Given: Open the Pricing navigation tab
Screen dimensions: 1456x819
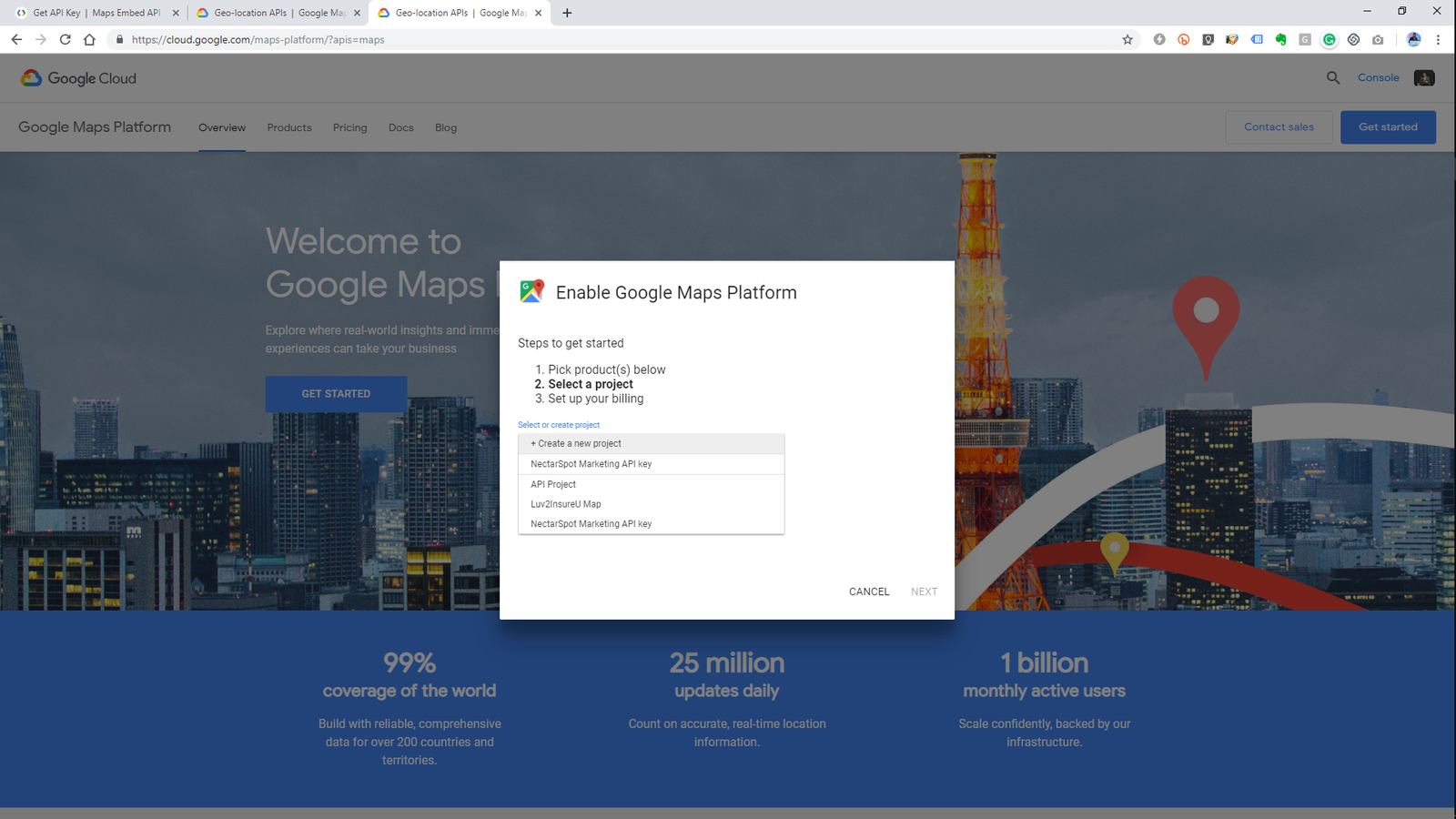Looking at the screenshot, I should point(349,127).
